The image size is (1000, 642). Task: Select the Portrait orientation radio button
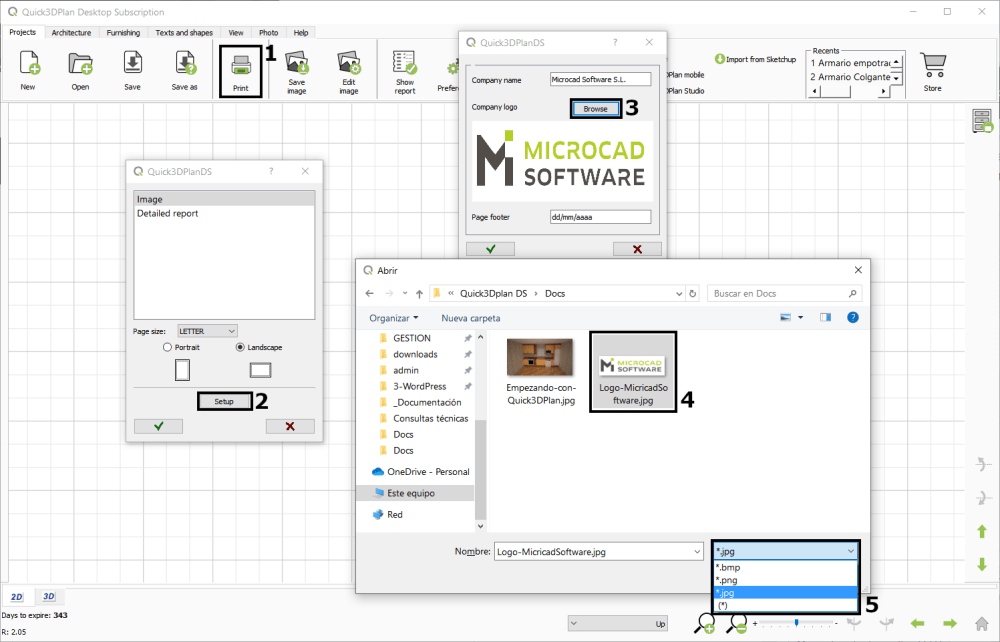pyautogui.click(x=167, y=347)
